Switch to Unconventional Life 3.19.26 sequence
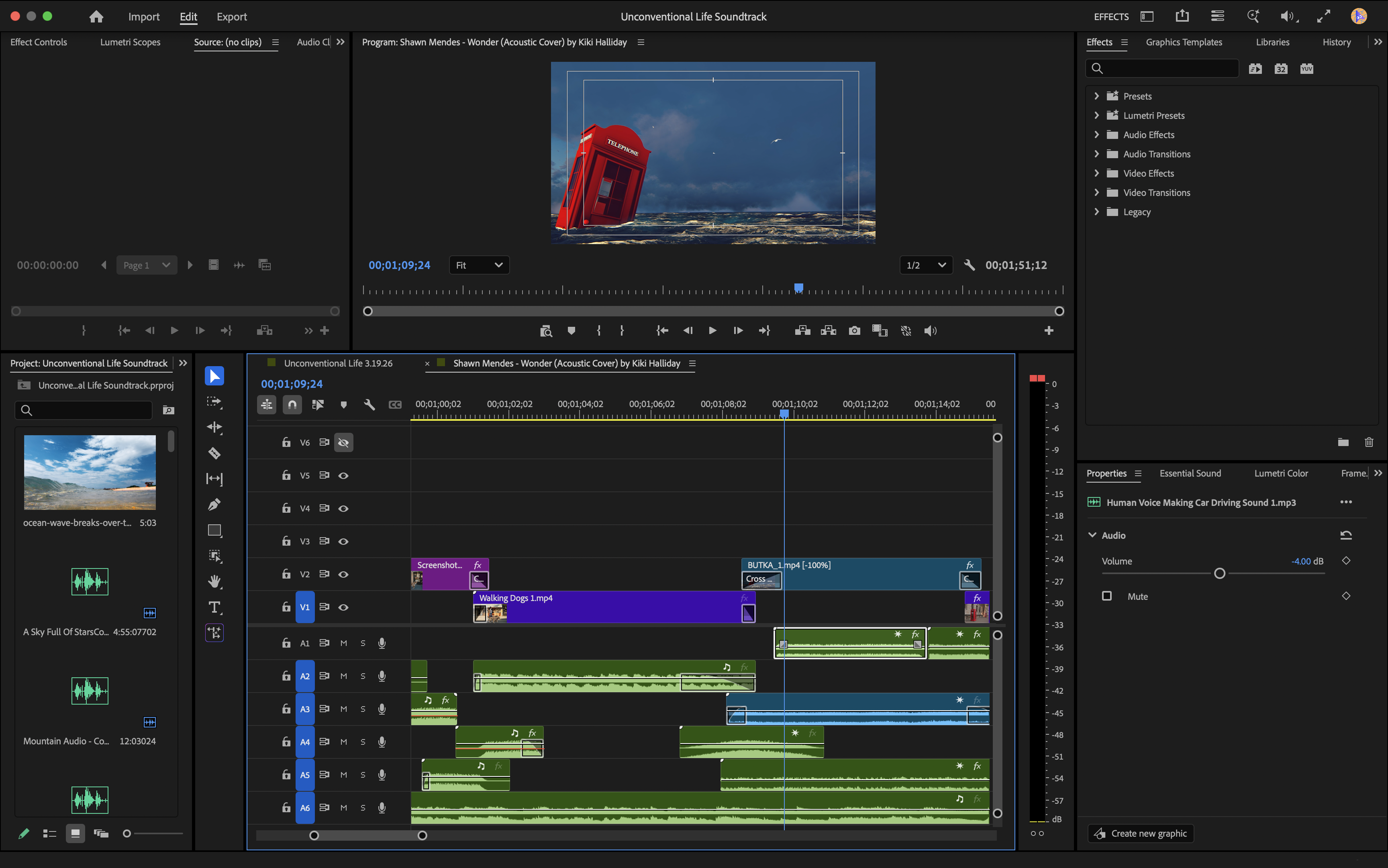 [338, 363]
